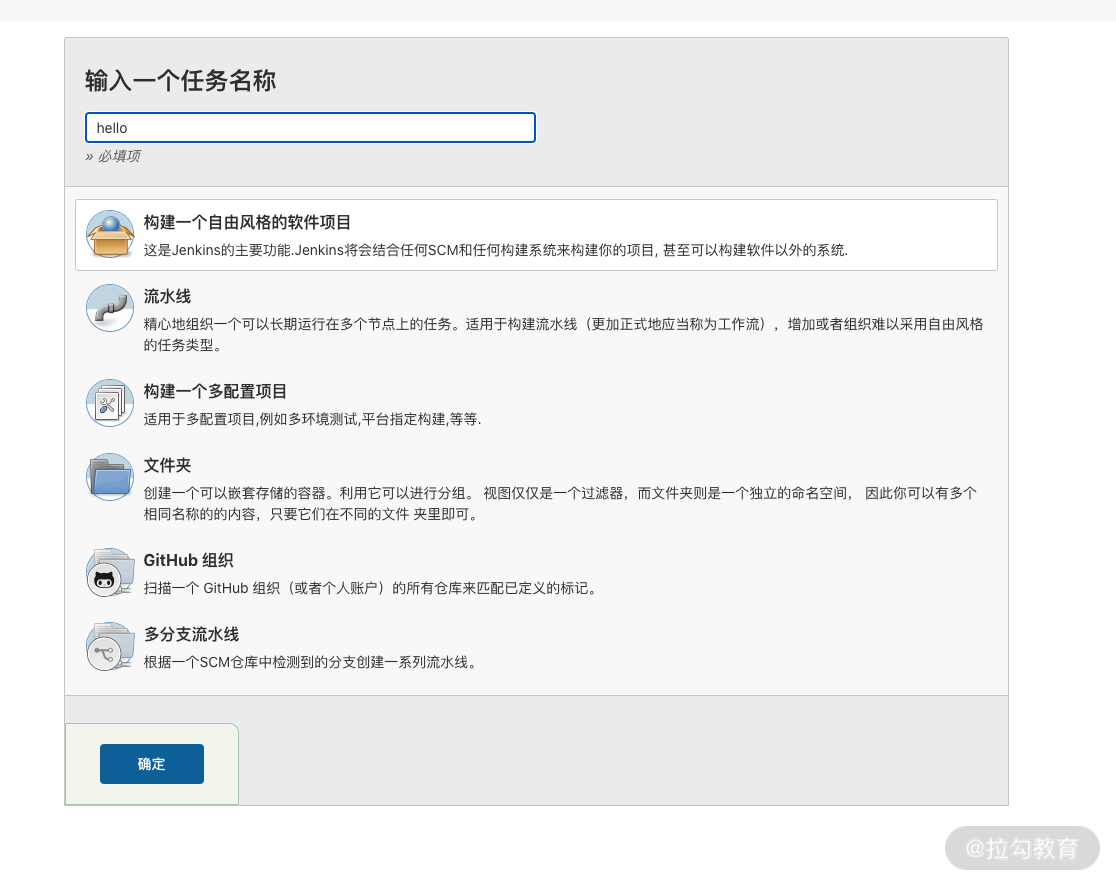Image resolution: width=1116 pixels, height=884 pixels.
Task: Select the GitHub 组织 title
Action: 188,560
